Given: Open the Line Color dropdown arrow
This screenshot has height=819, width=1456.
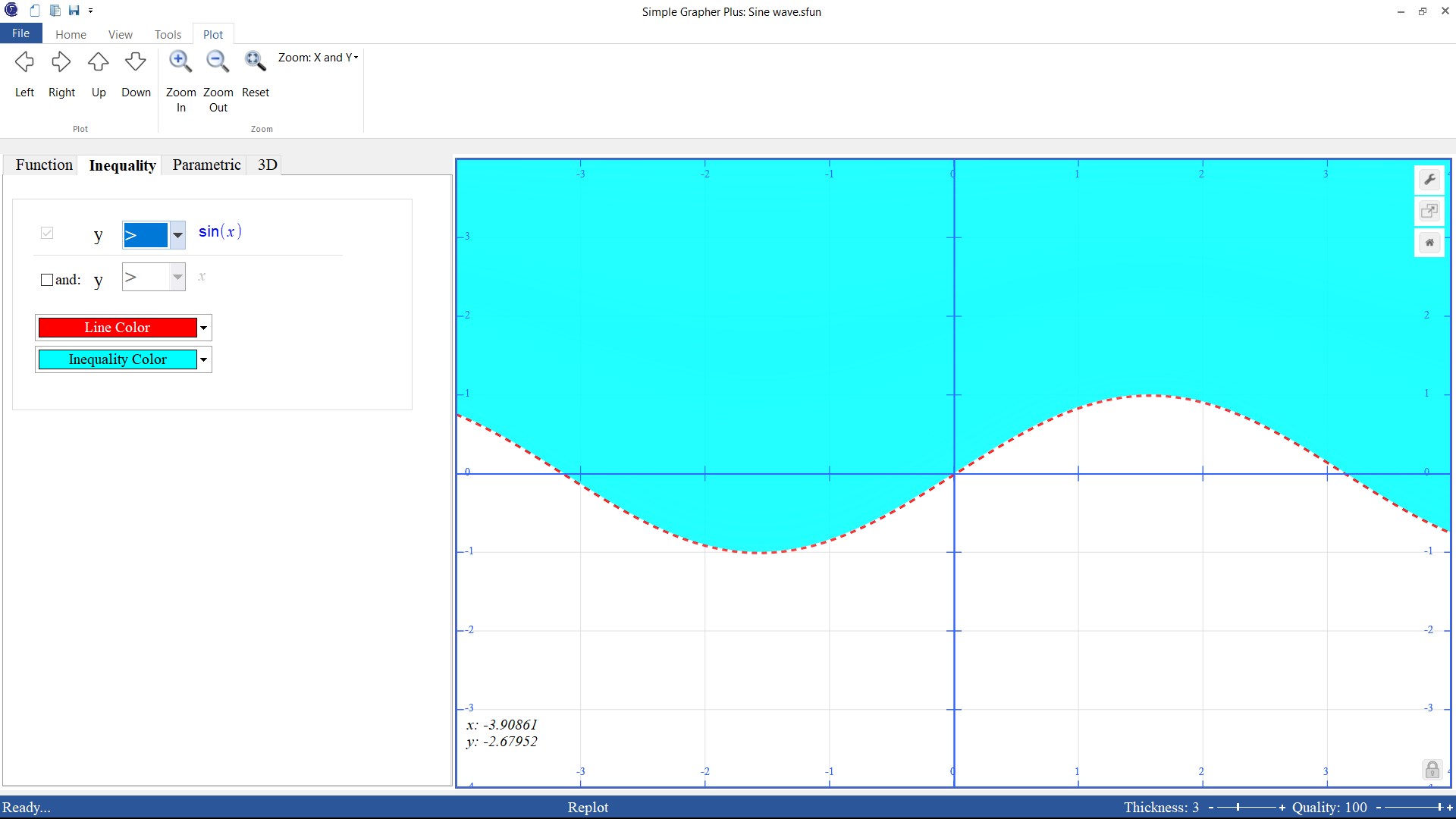Looking at the screenshot, I should [203, 328].
